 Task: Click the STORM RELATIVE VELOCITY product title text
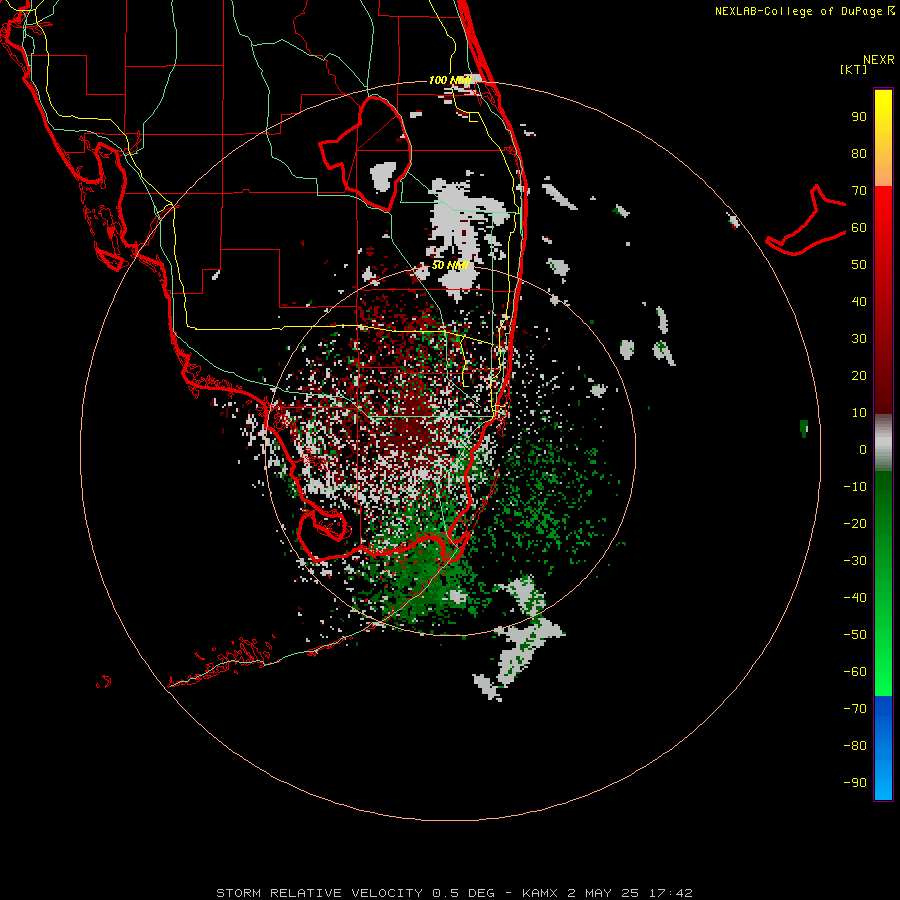[x=322, y=893]
